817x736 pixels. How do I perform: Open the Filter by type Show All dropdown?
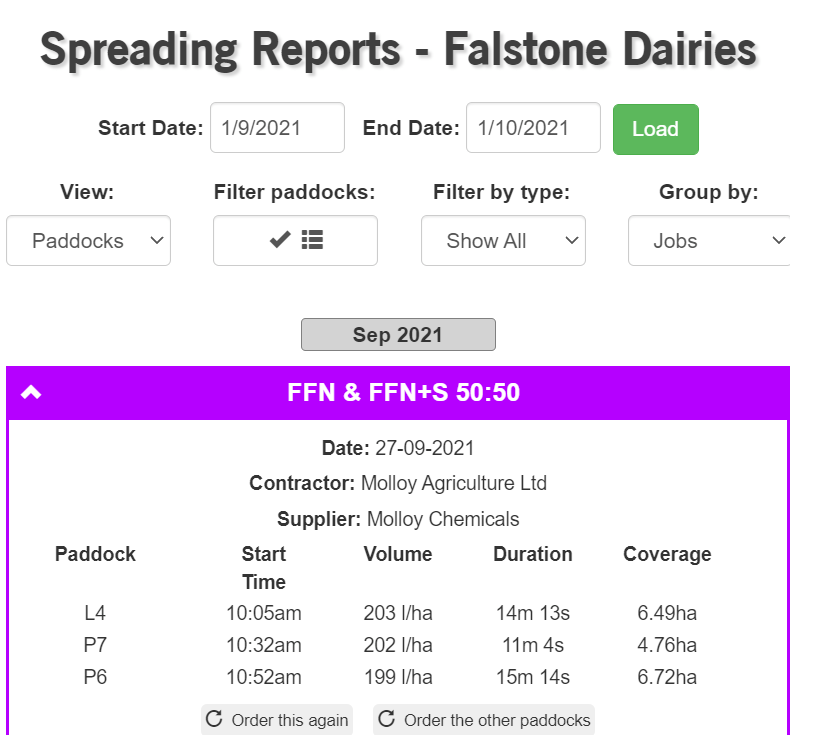click(x=503, y=241)
